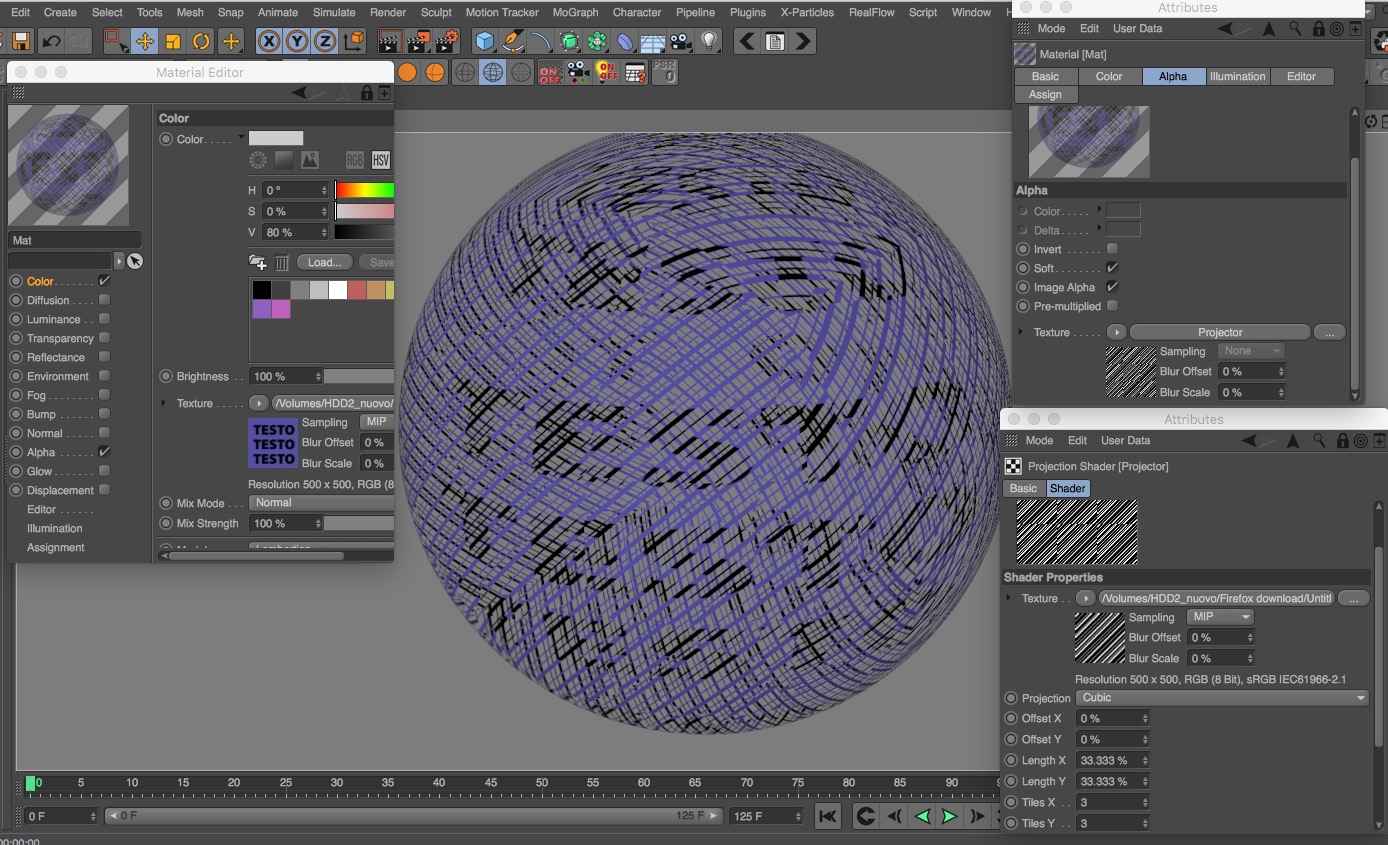Viewport: 1388px width, 845px height.
Task: Open the deformer objects icon
Action: tap(625, 41)
